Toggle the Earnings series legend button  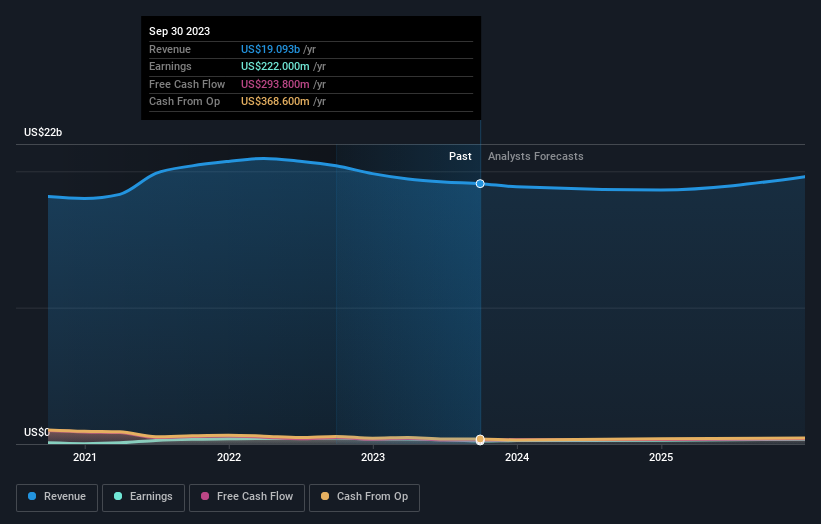(143, 497)
